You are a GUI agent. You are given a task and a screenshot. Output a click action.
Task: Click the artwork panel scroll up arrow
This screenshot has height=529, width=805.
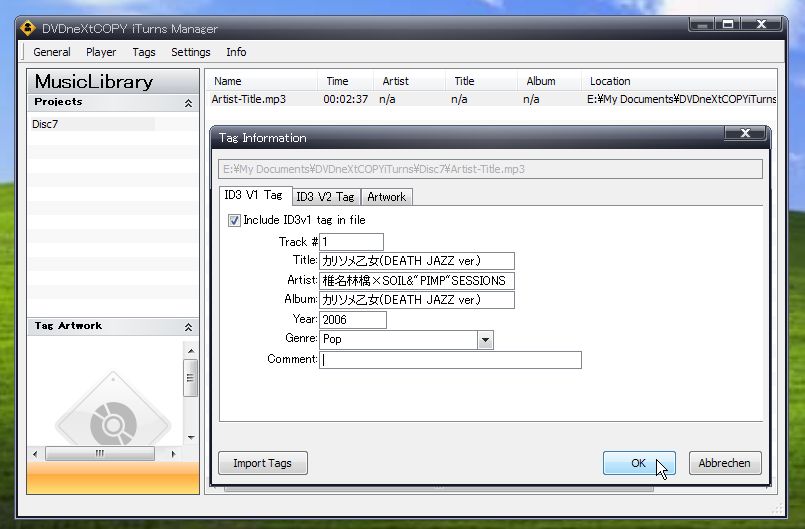(191, 351)
